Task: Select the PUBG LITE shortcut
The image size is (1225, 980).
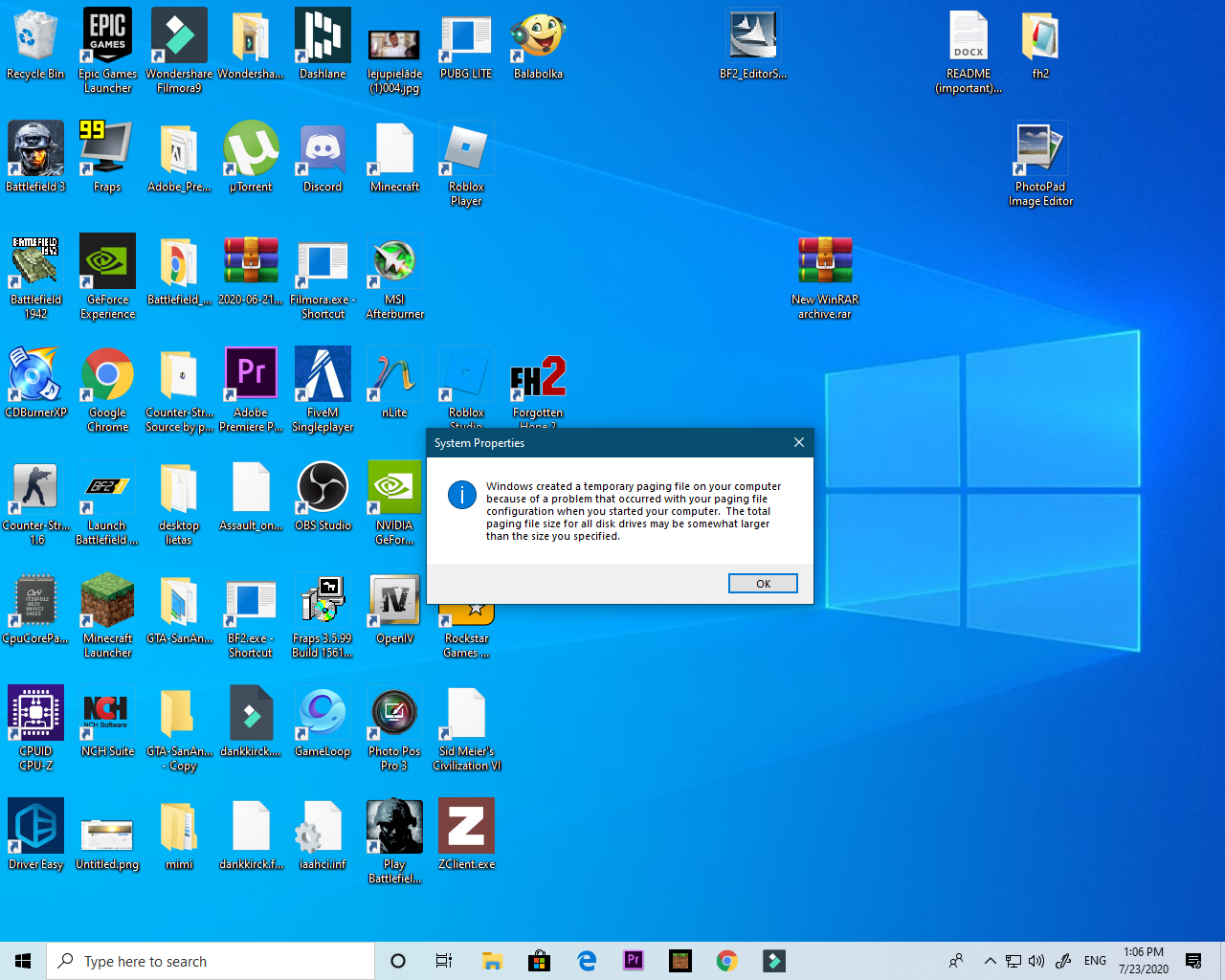Action: (466, 45)
